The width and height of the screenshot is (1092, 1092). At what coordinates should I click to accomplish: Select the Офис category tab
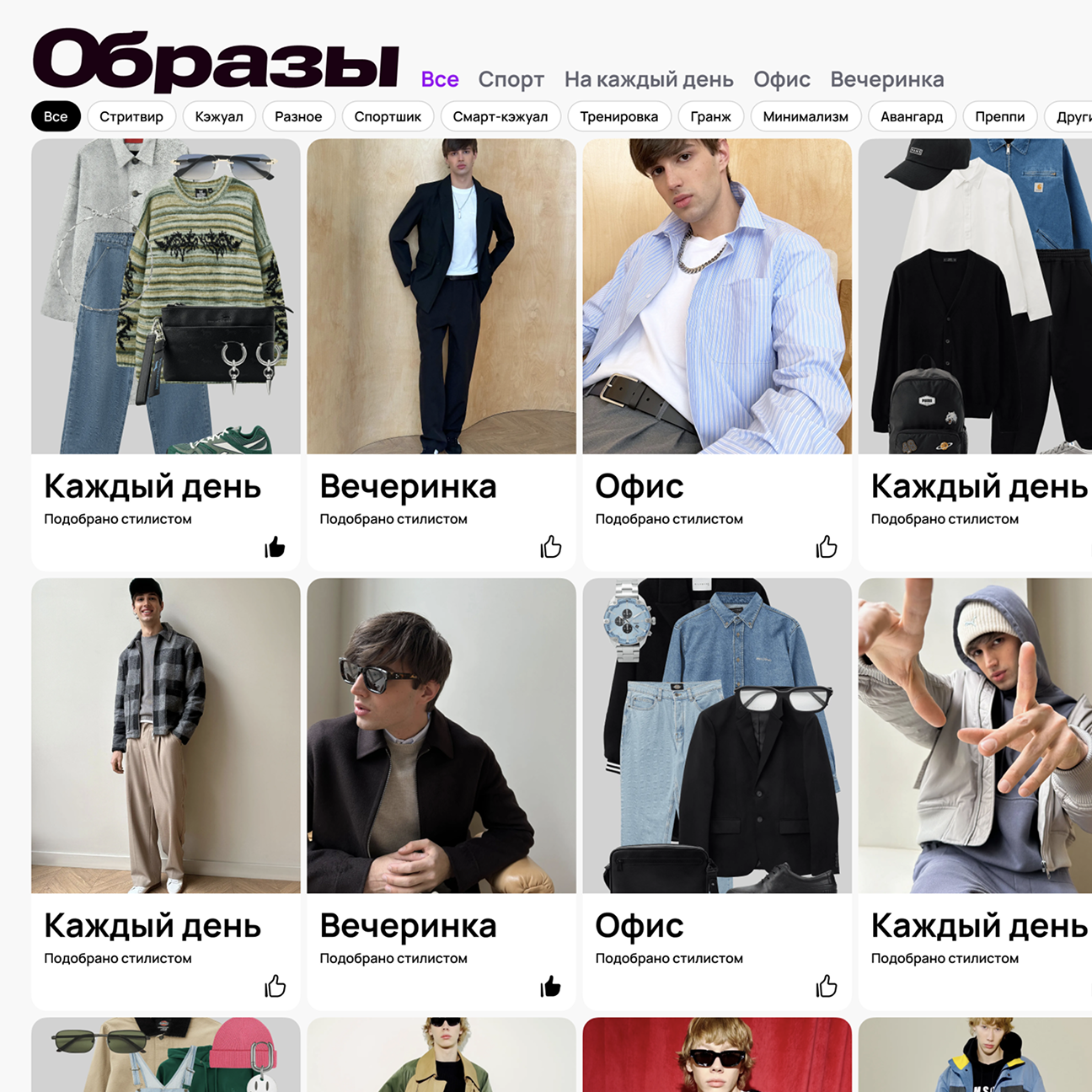pyautogui.click(x=782, y=80)
